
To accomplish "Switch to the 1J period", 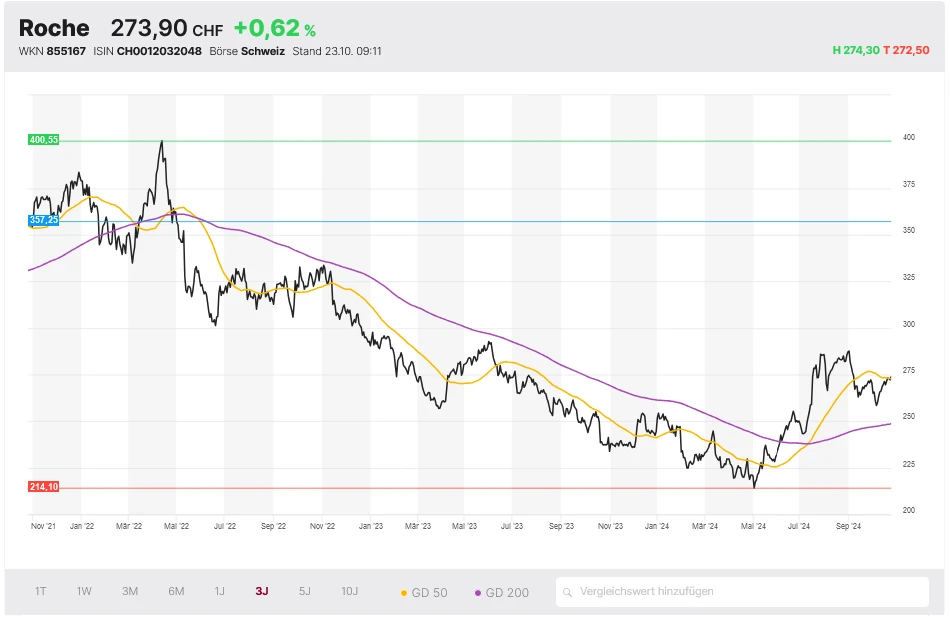I will tap(219, 592).
